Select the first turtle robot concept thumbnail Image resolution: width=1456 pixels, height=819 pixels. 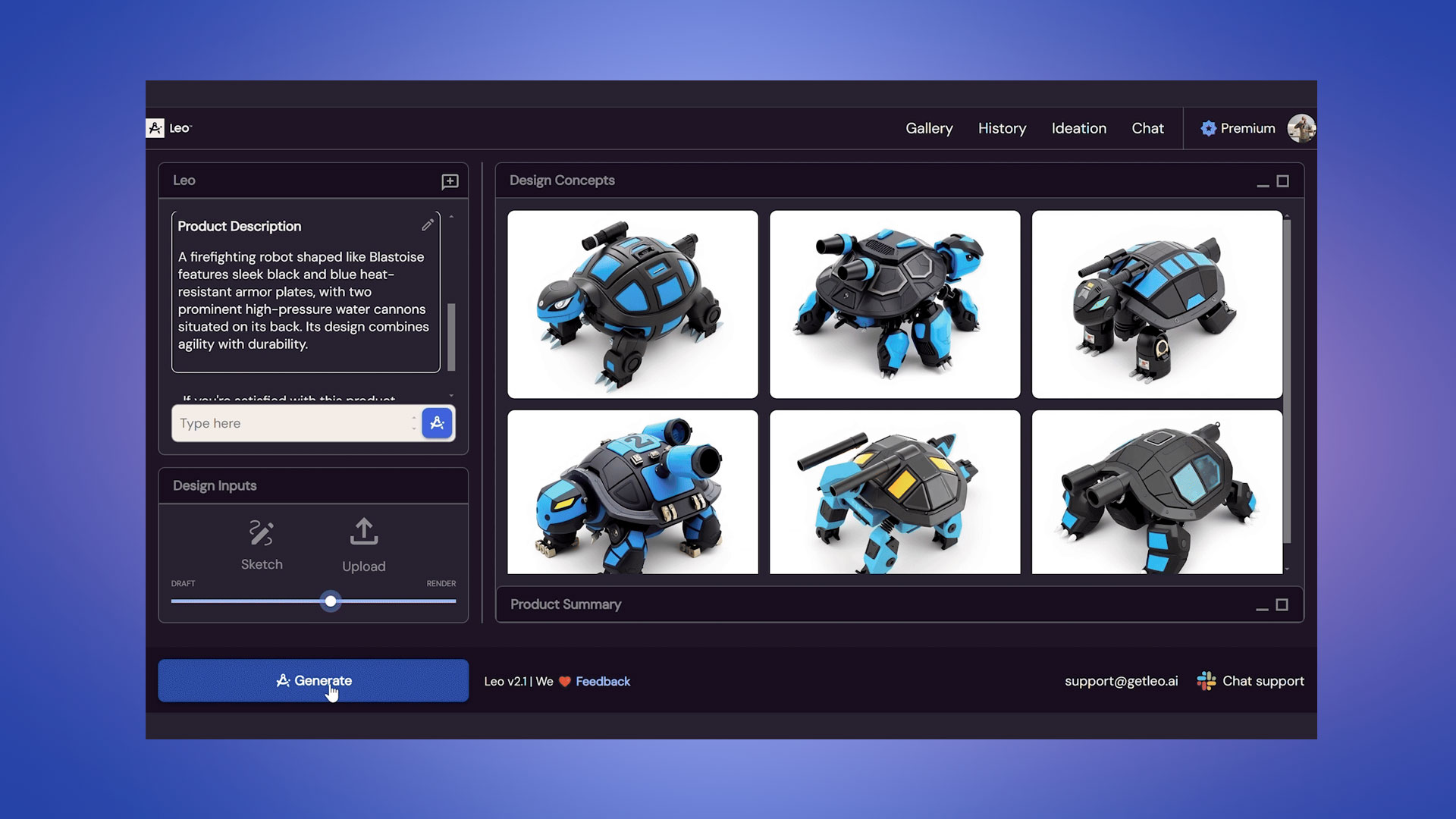[632, 304]
